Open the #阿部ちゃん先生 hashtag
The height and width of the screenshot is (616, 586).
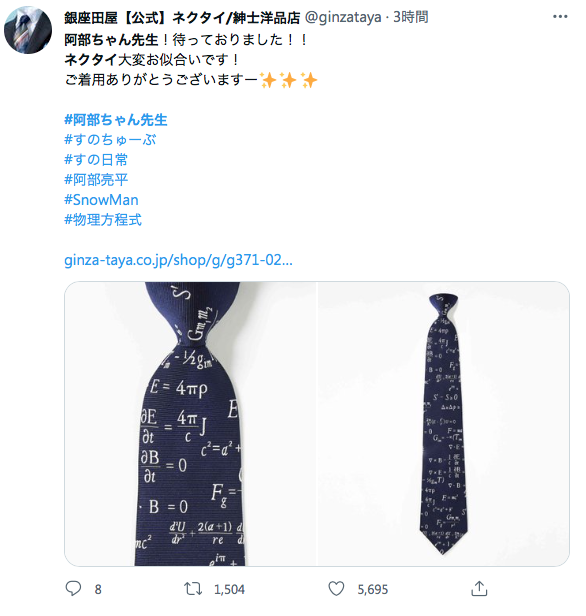(x=116, y=120)
